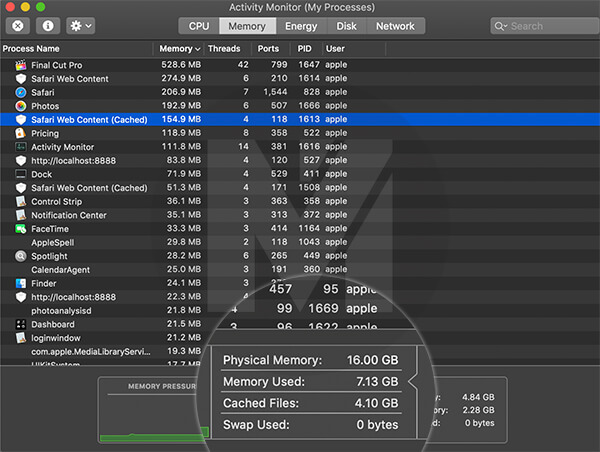Screen dimensions: 600x452
Task: Switch to the CPU tab
Action: tap(199, 26)
